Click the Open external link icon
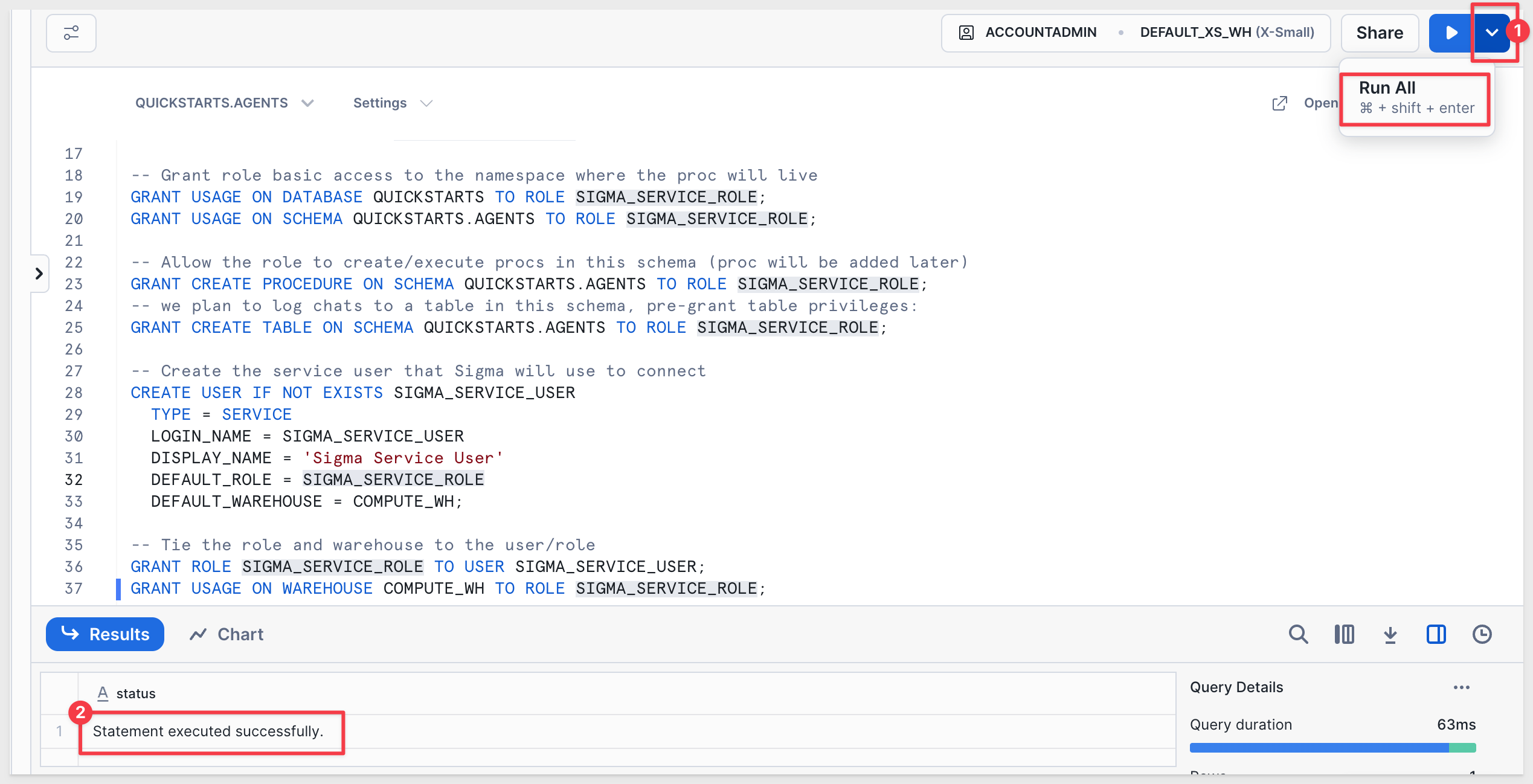The height and width of the screenshot is (784, 1533). (1279, 103)
